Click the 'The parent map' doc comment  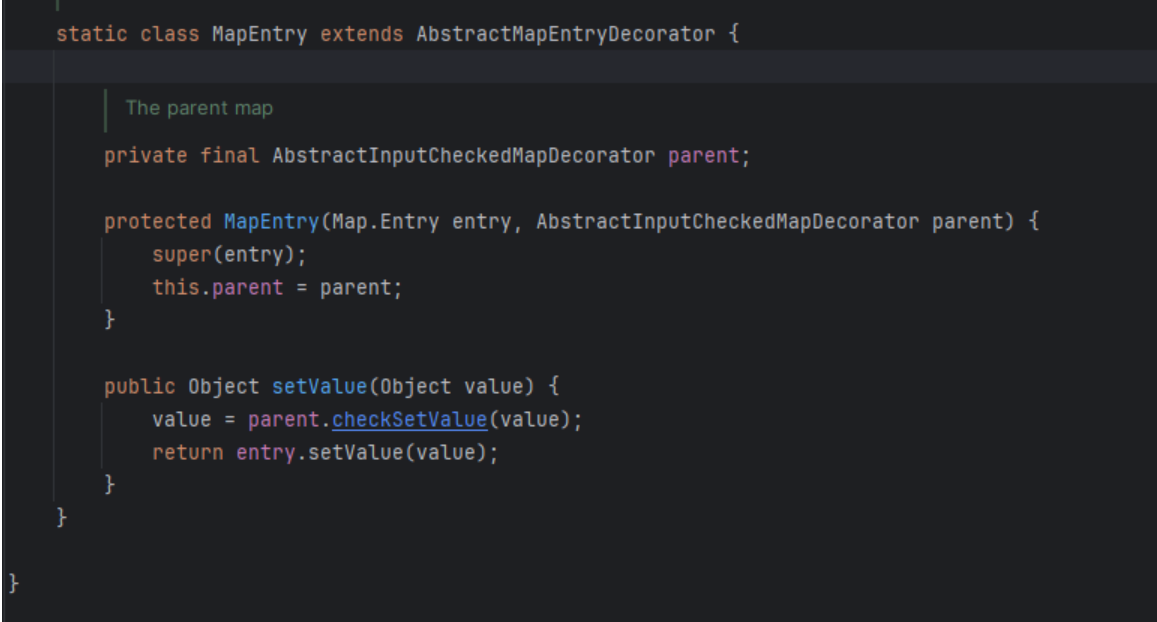click(199, 108)
